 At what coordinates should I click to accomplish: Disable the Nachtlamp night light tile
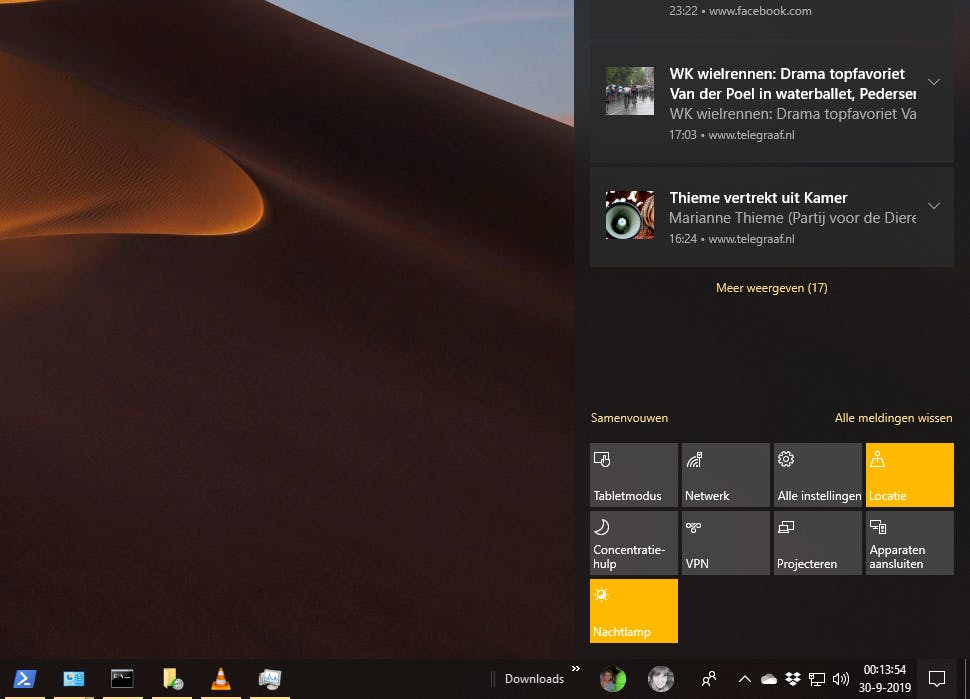point(633,611)
